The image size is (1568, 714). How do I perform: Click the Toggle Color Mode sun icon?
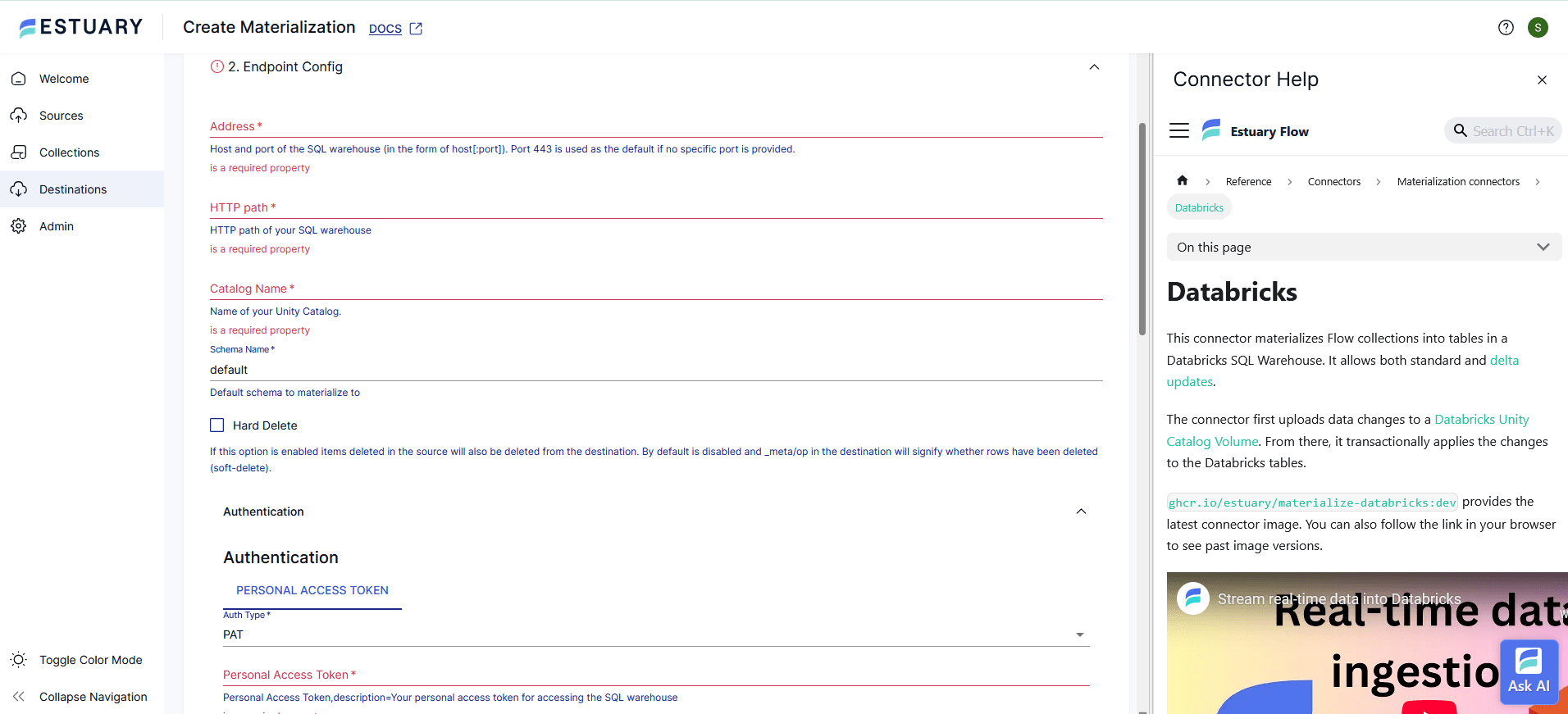[19, 660]
